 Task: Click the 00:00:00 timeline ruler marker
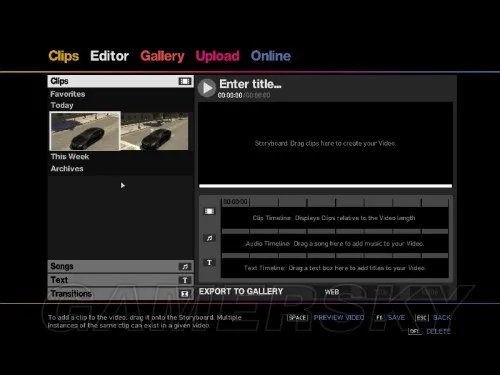click(x=235, y=202)
